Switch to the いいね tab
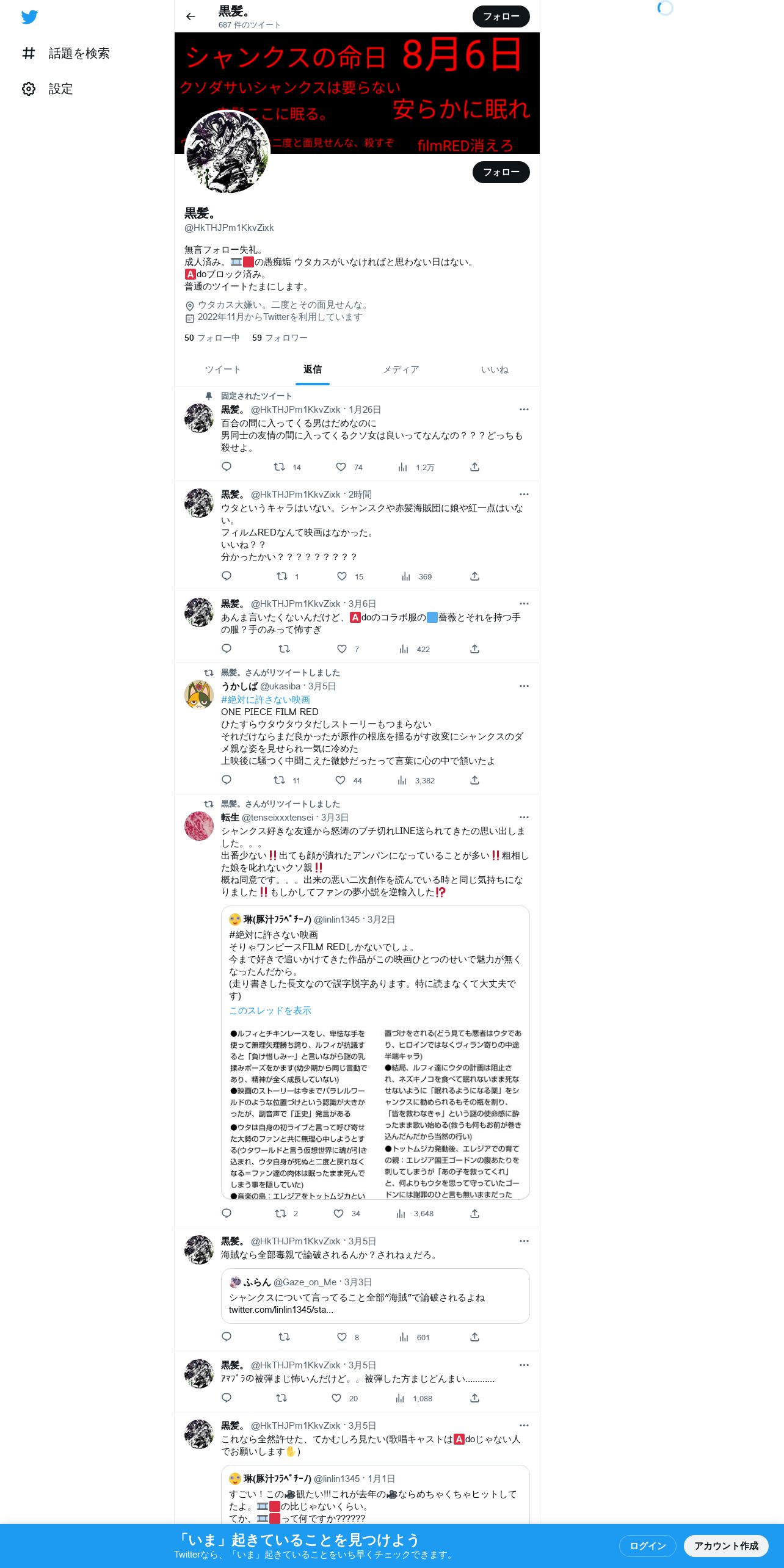 [x=495, y=369]
